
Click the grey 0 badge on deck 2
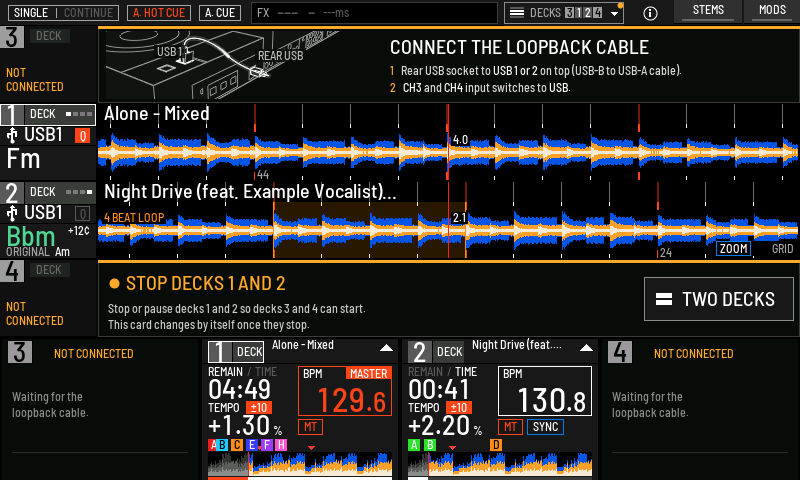click(83, 213)
